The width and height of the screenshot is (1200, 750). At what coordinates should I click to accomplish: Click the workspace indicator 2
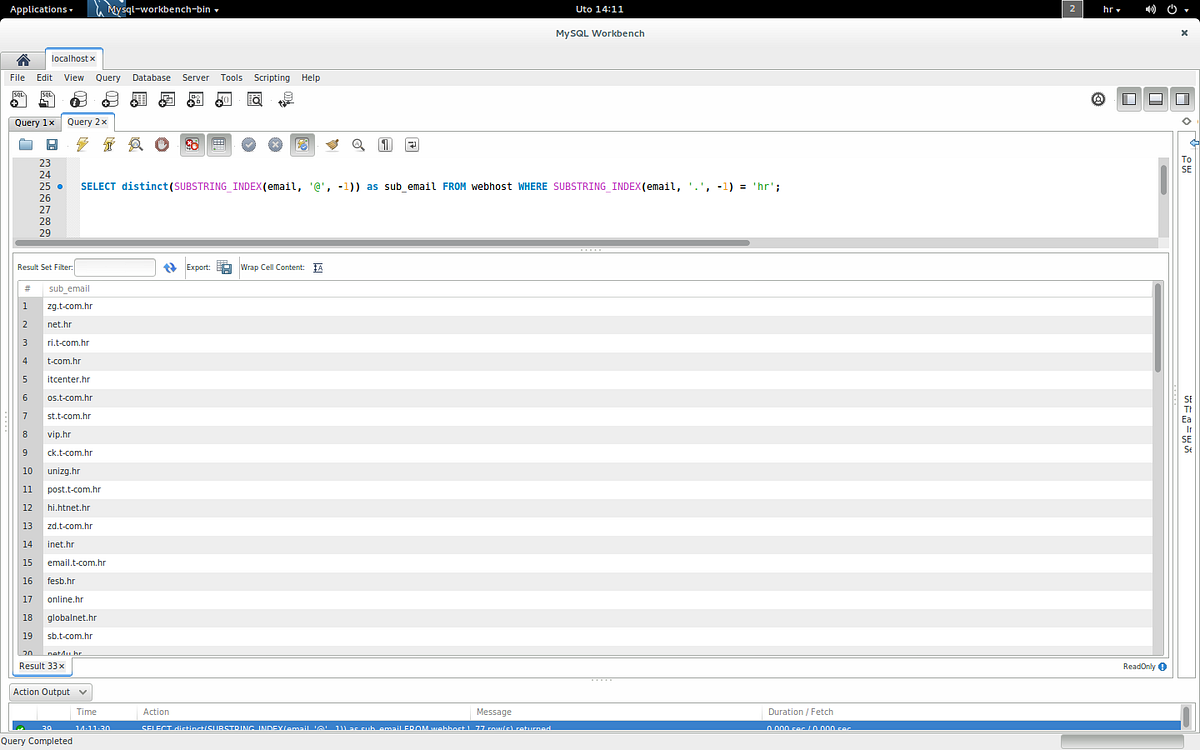(x=1073, y=9)
